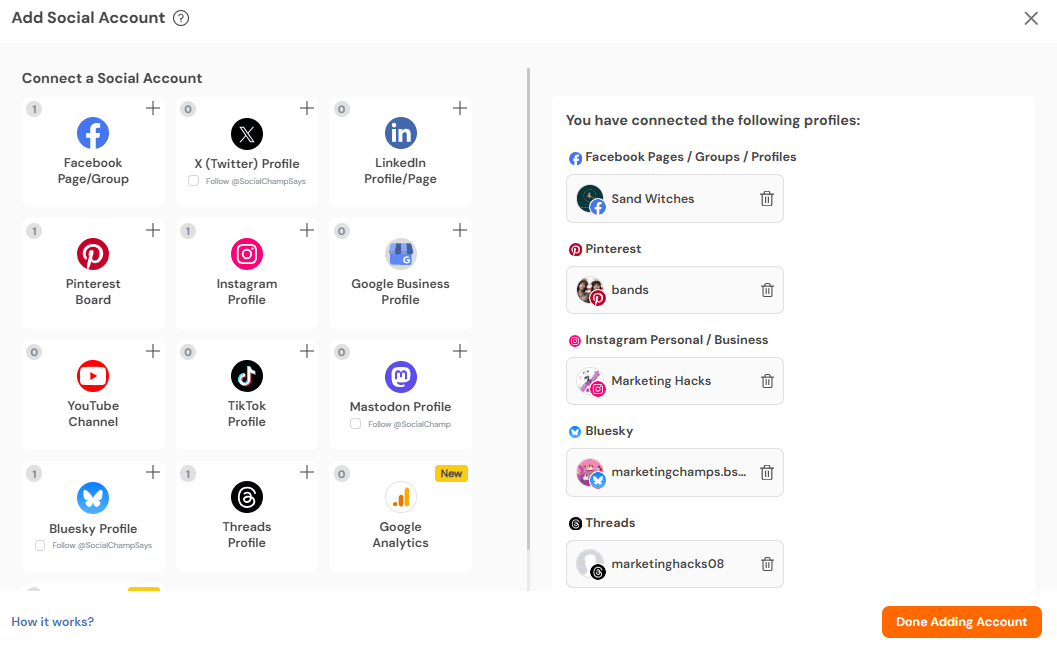Select the Threads Profile icon
Screen dimensions: 1057x645
click(x=246, y=497)
